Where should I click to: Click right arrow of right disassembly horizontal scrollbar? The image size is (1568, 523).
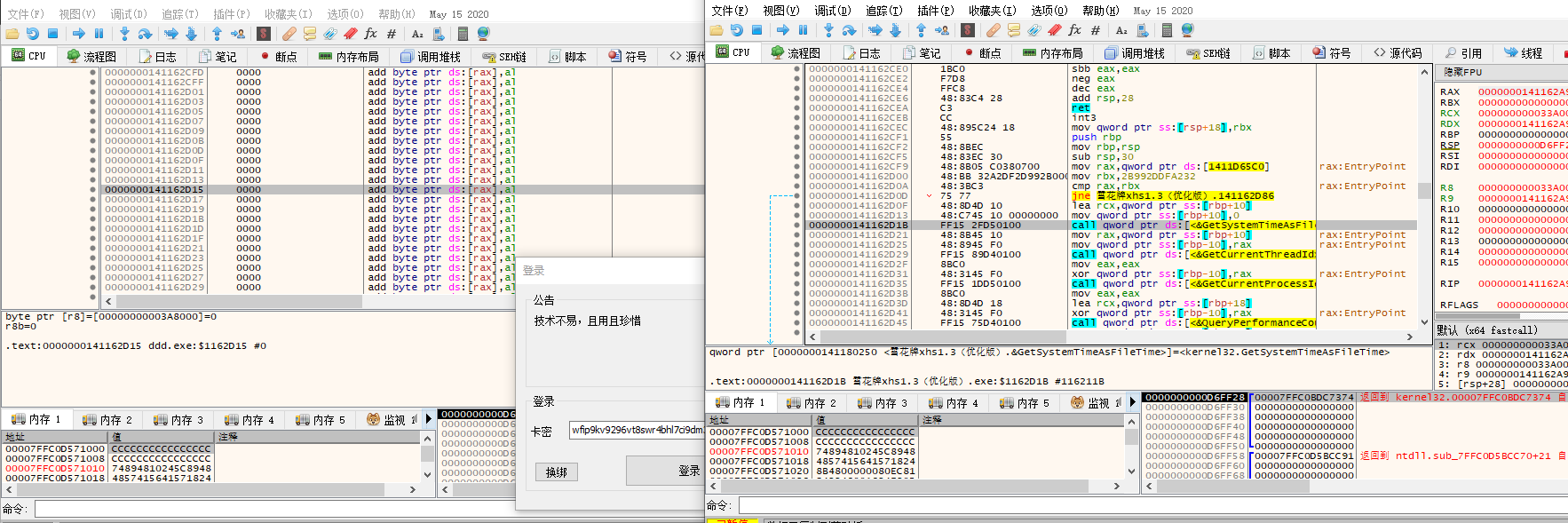1410,337
